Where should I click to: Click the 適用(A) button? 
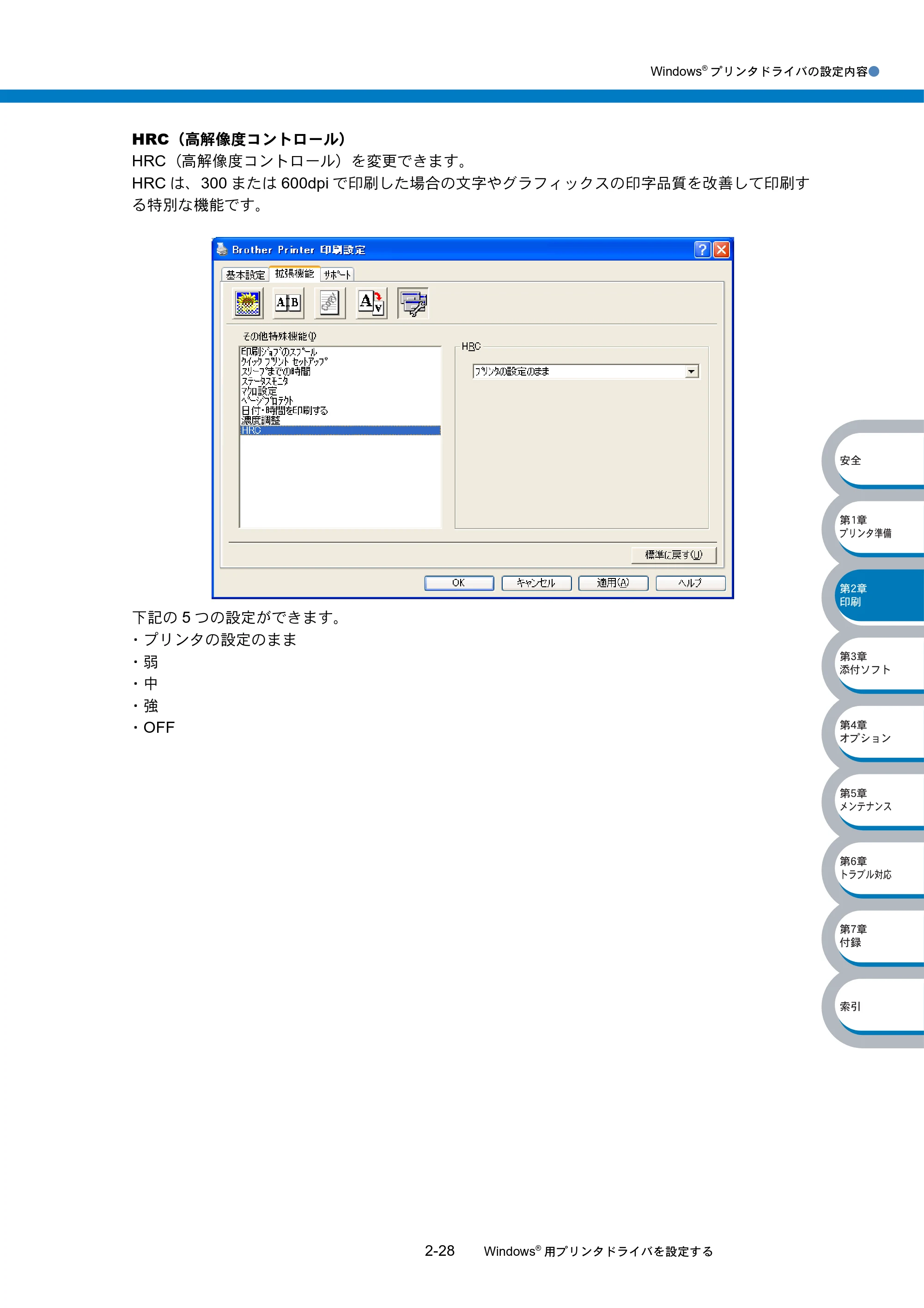point(613,583)
